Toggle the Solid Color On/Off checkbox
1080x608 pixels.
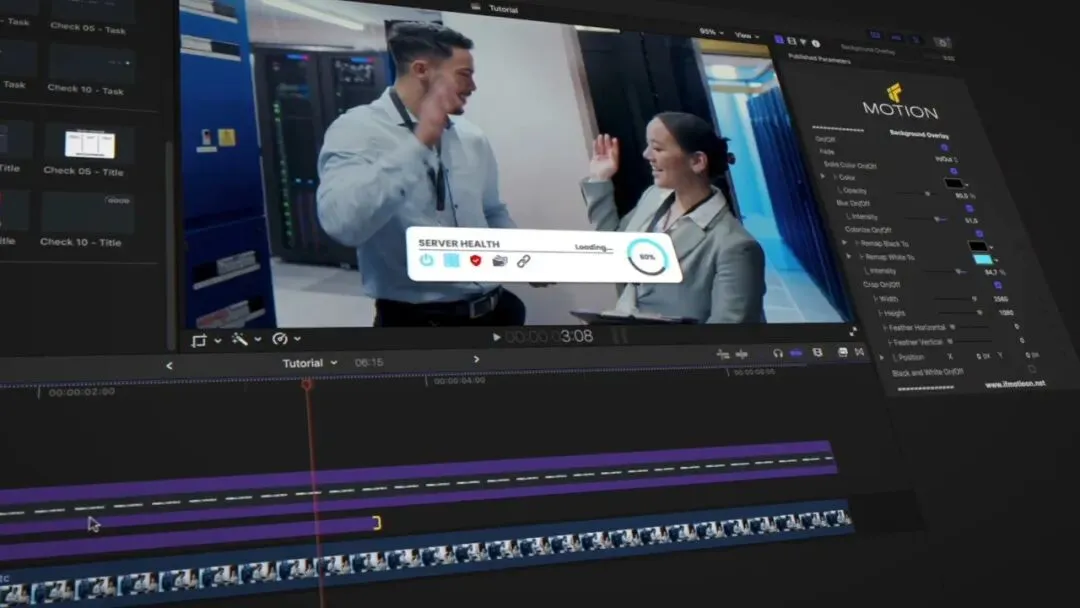tap(953, 171)
